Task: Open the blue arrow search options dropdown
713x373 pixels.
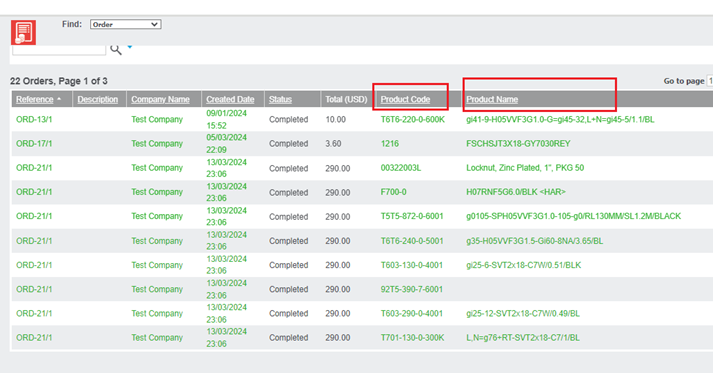Action: point(130,46)
